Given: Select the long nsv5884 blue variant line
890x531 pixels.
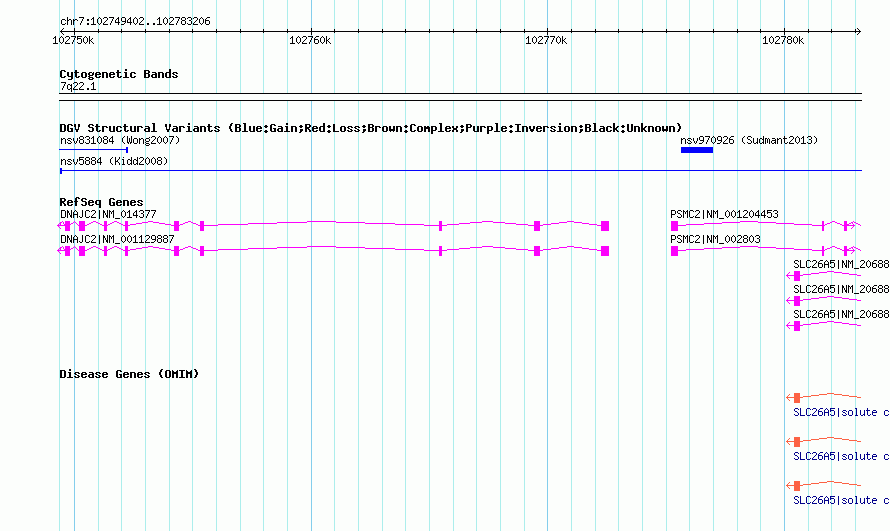Looking at the screenshot, I should point(460,170).
